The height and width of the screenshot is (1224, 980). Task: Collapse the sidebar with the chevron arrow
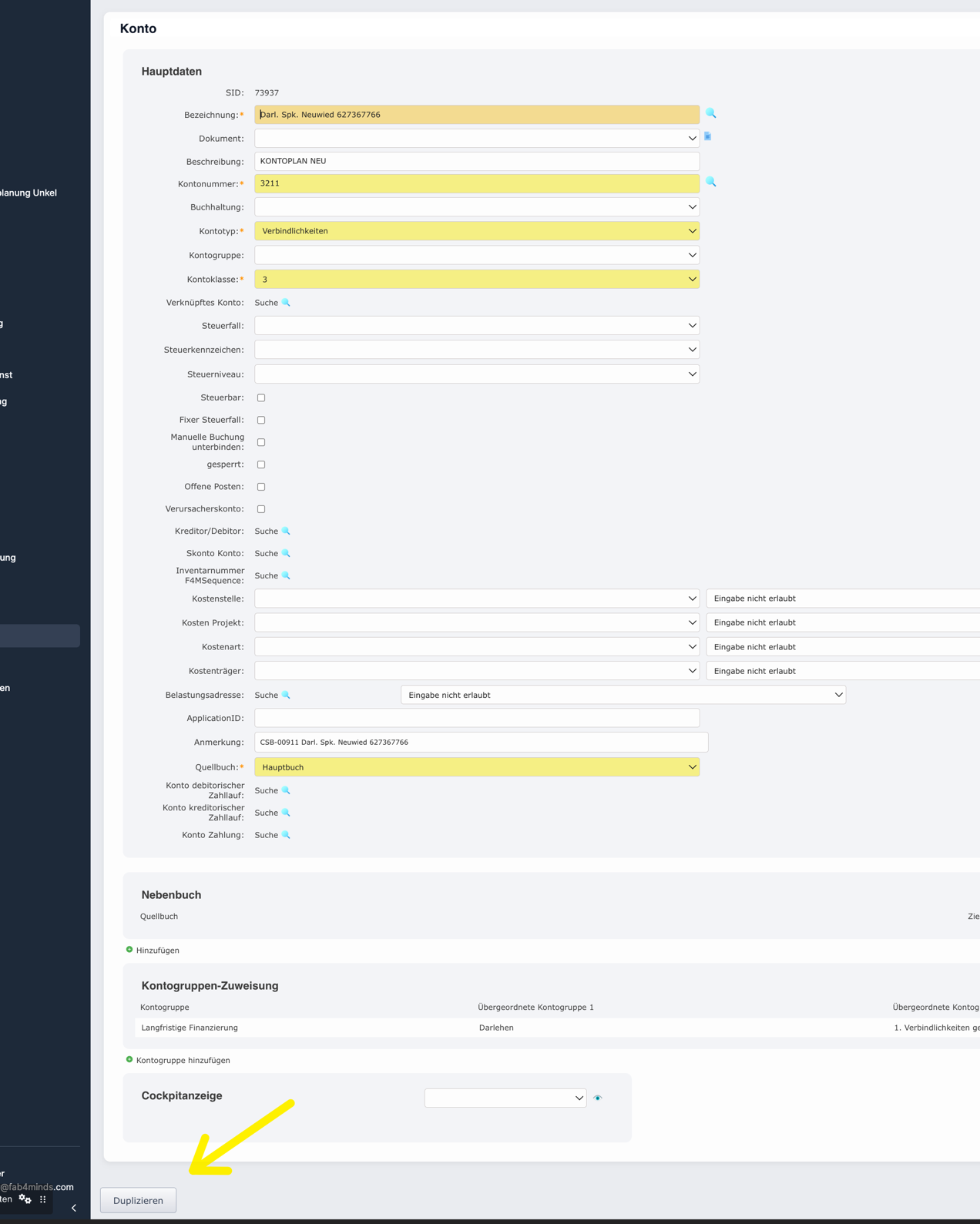74,1208
